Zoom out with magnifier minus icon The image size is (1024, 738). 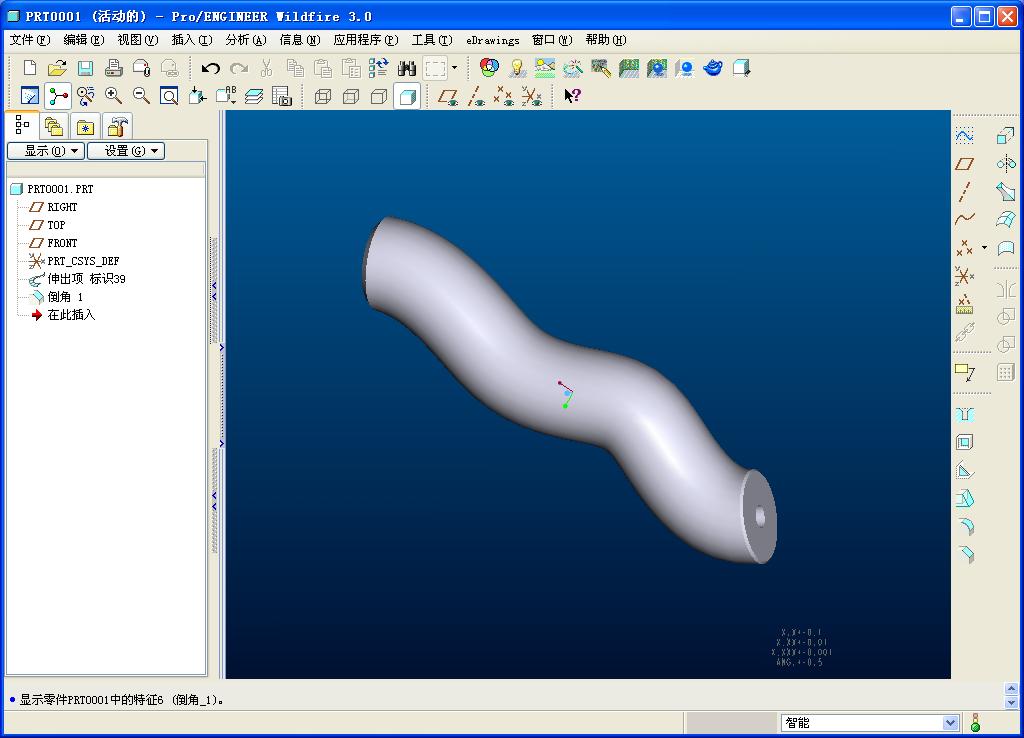[x=141, y=96]
